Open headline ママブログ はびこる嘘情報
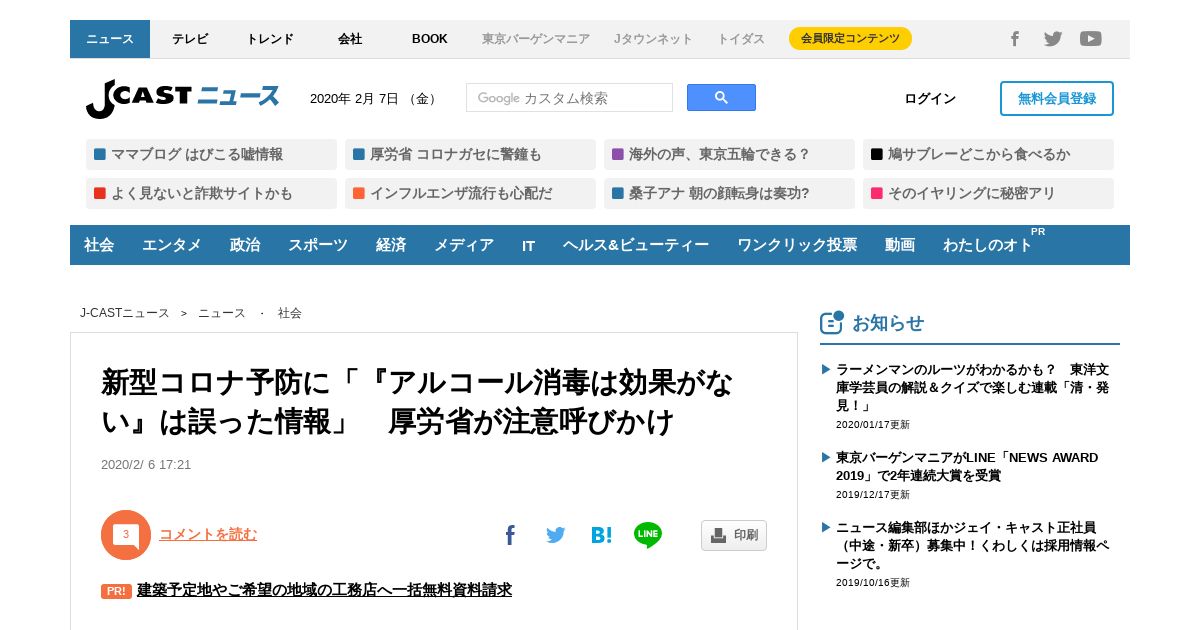Image resolution: width=1200 pixels, height=630 pixels. click(x=211, y=154)
